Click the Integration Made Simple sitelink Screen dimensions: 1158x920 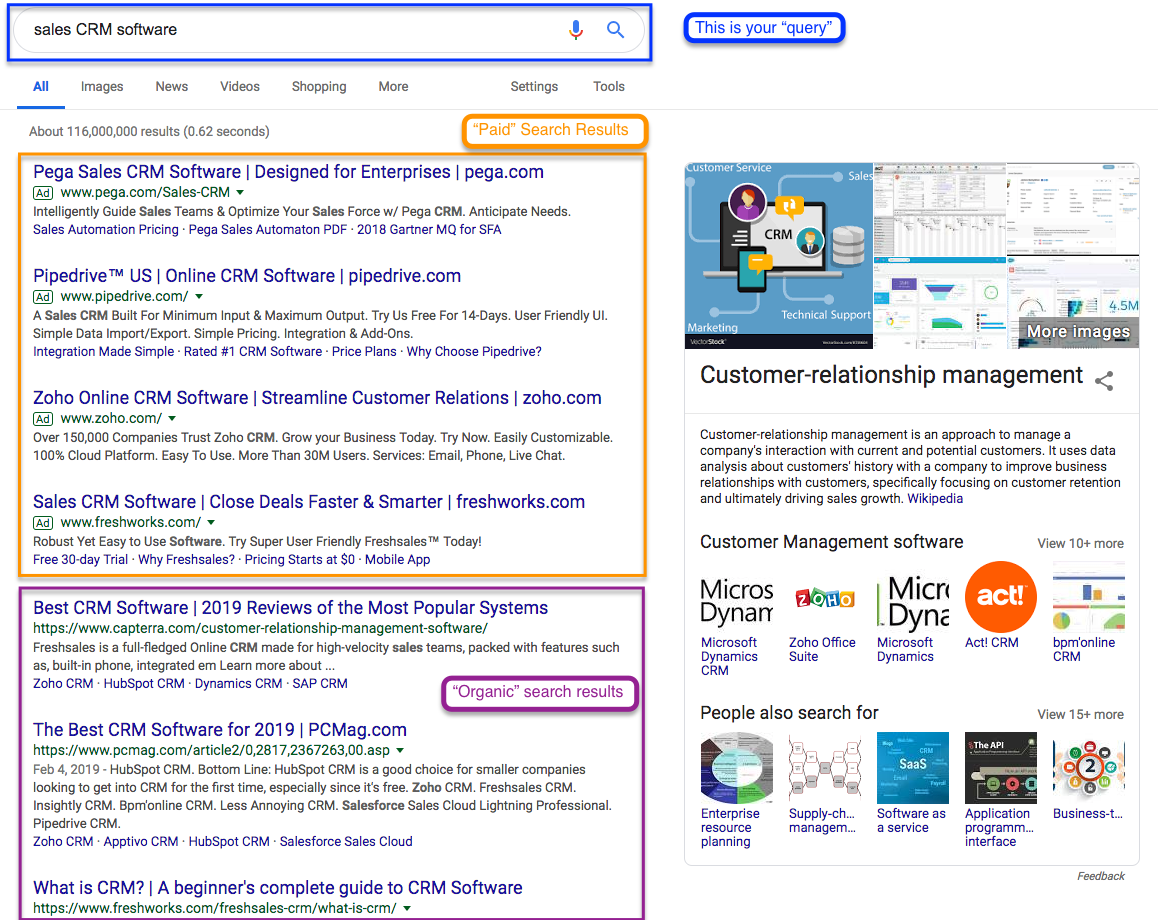coord(103,351)
